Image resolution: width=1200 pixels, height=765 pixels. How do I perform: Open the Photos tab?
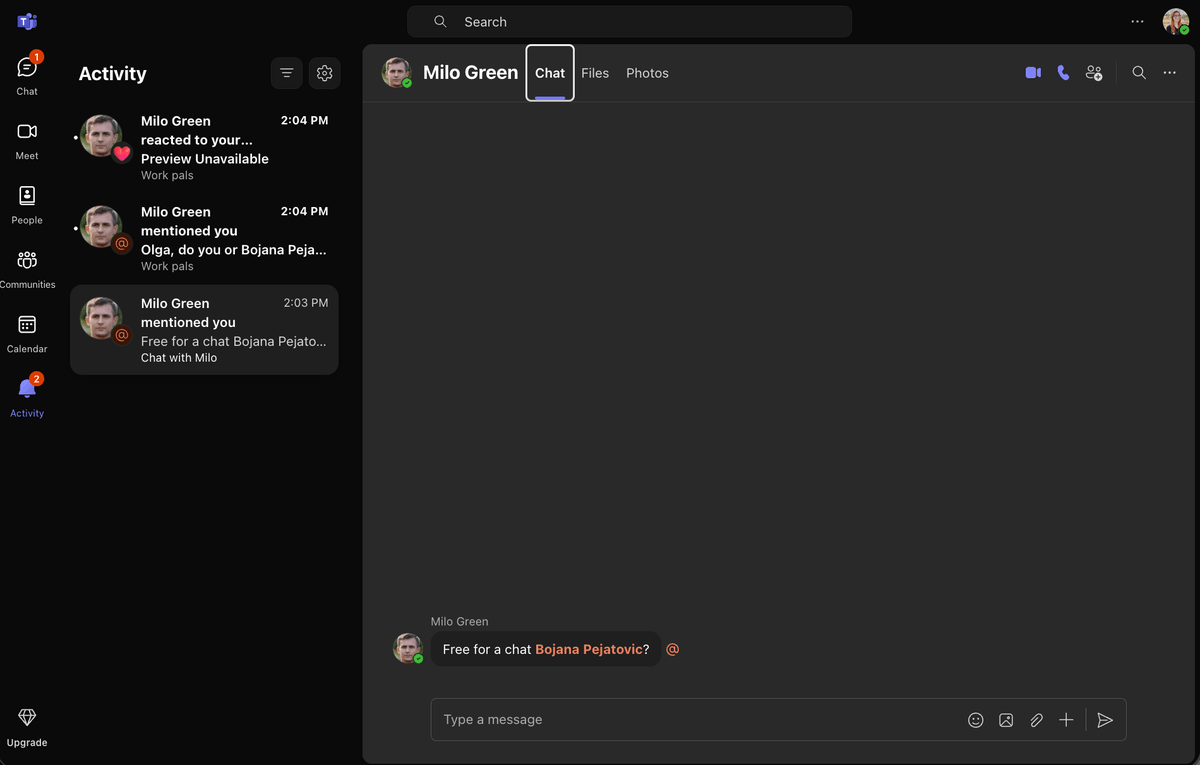click(x=647, y=72)
